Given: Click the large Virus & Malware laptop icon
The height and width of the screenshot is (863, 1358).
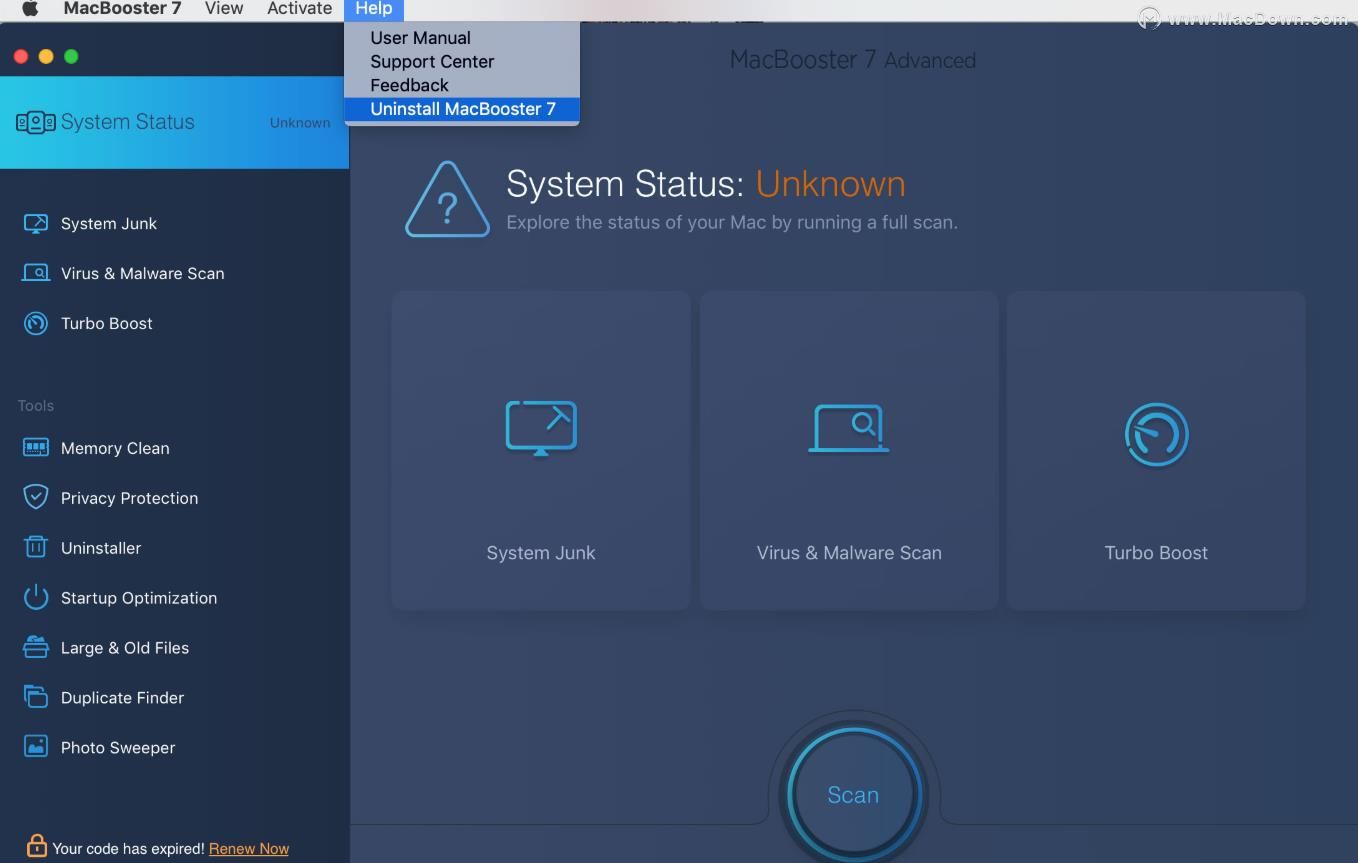Looking at the screenshot, I should tap(849, 428).
